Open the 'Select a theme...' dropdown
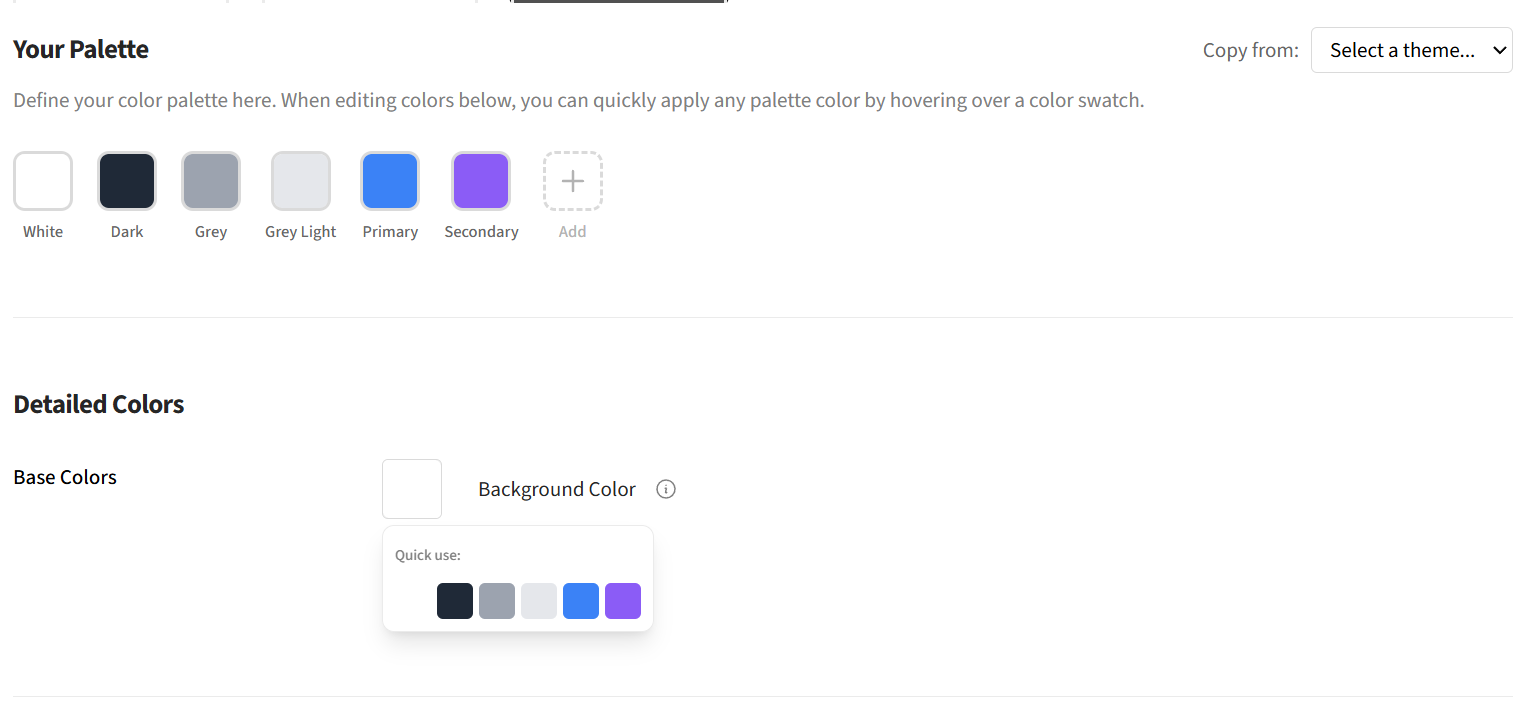 [x=1411, y=50]
